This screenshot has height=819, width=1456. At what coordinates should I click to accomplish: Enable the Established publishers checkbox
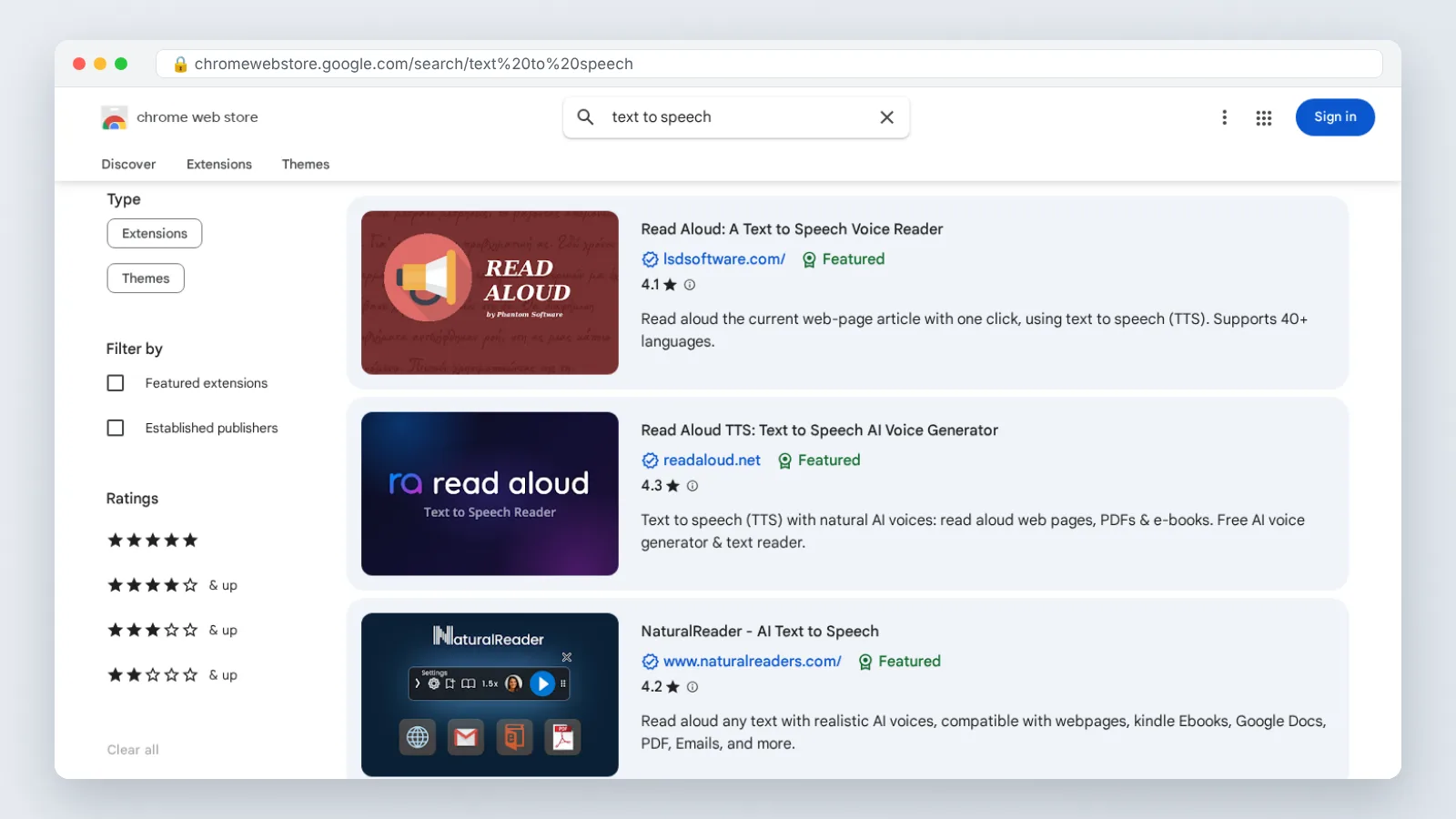116,428
